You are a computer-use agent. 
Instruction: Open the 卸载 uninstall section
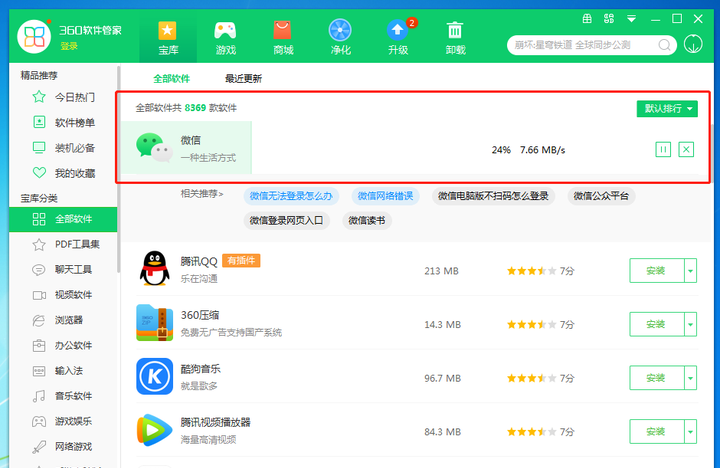tap(455, 38)
